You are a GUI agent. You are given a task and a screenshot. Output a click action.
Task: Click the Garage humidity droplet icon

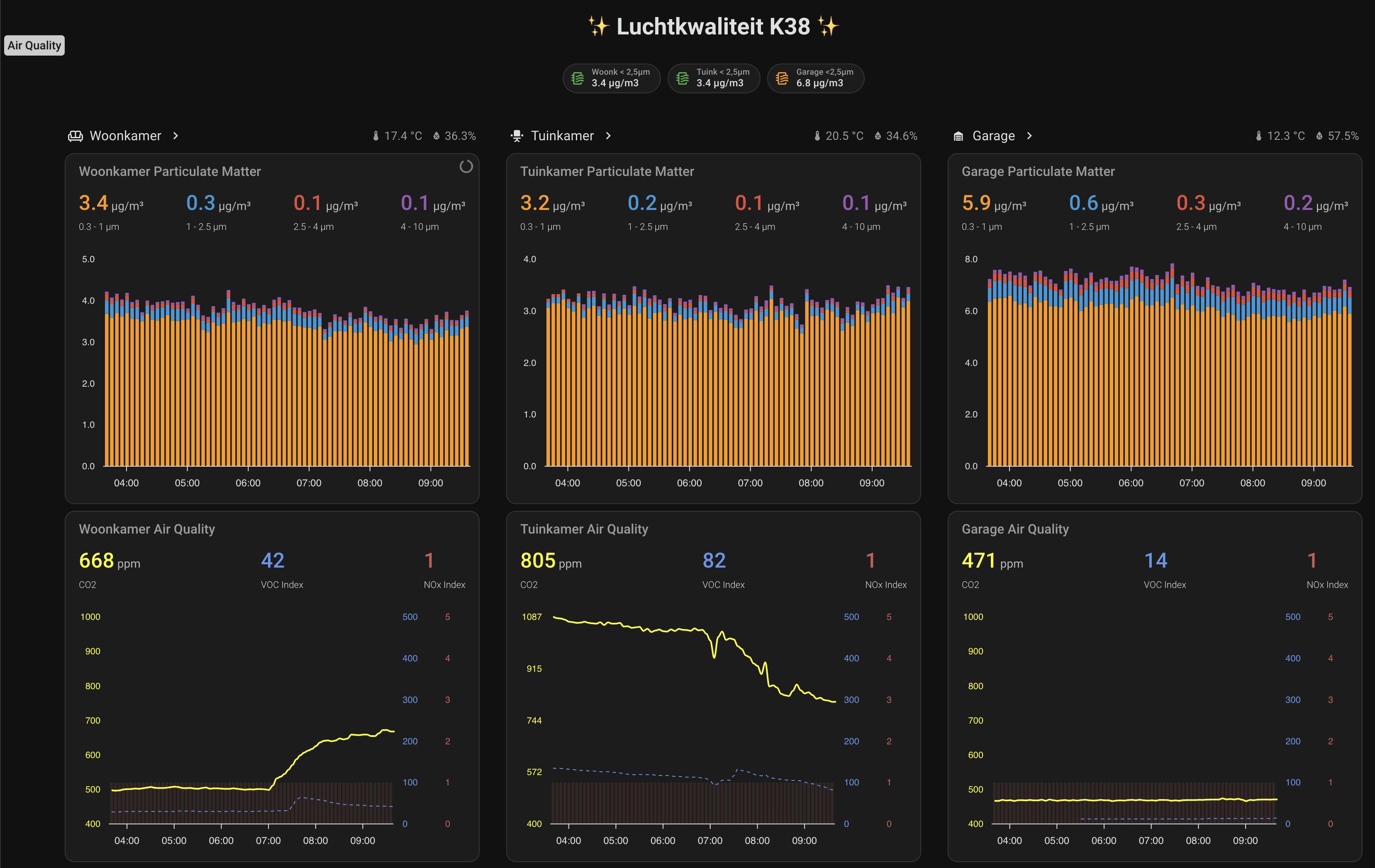(x=1319, y=136)
